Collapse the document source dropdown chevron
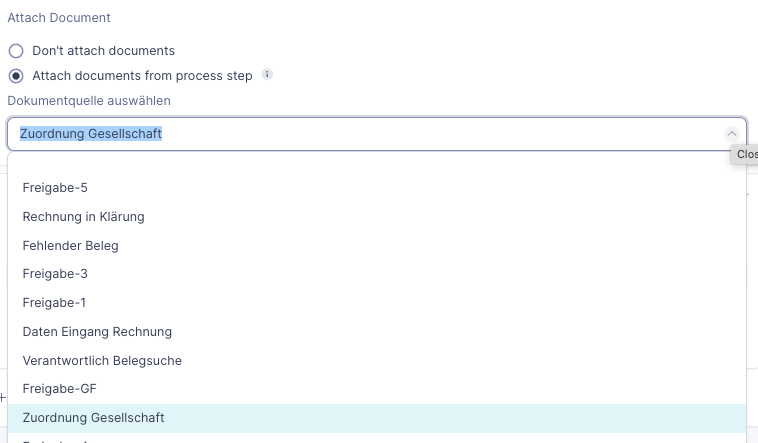The width and height of the screenshot is (758, 443). tap(731, 134)
